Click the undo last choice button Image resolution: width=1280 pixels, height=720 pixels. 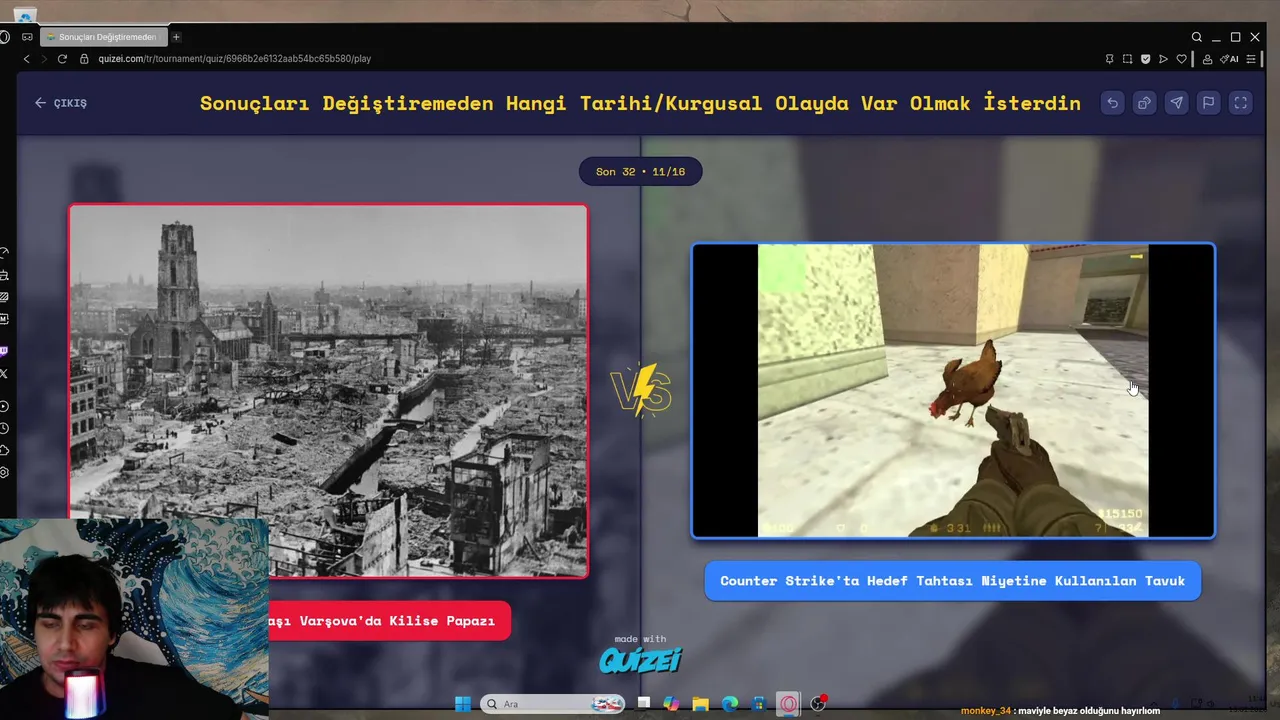pos(1112,103)
